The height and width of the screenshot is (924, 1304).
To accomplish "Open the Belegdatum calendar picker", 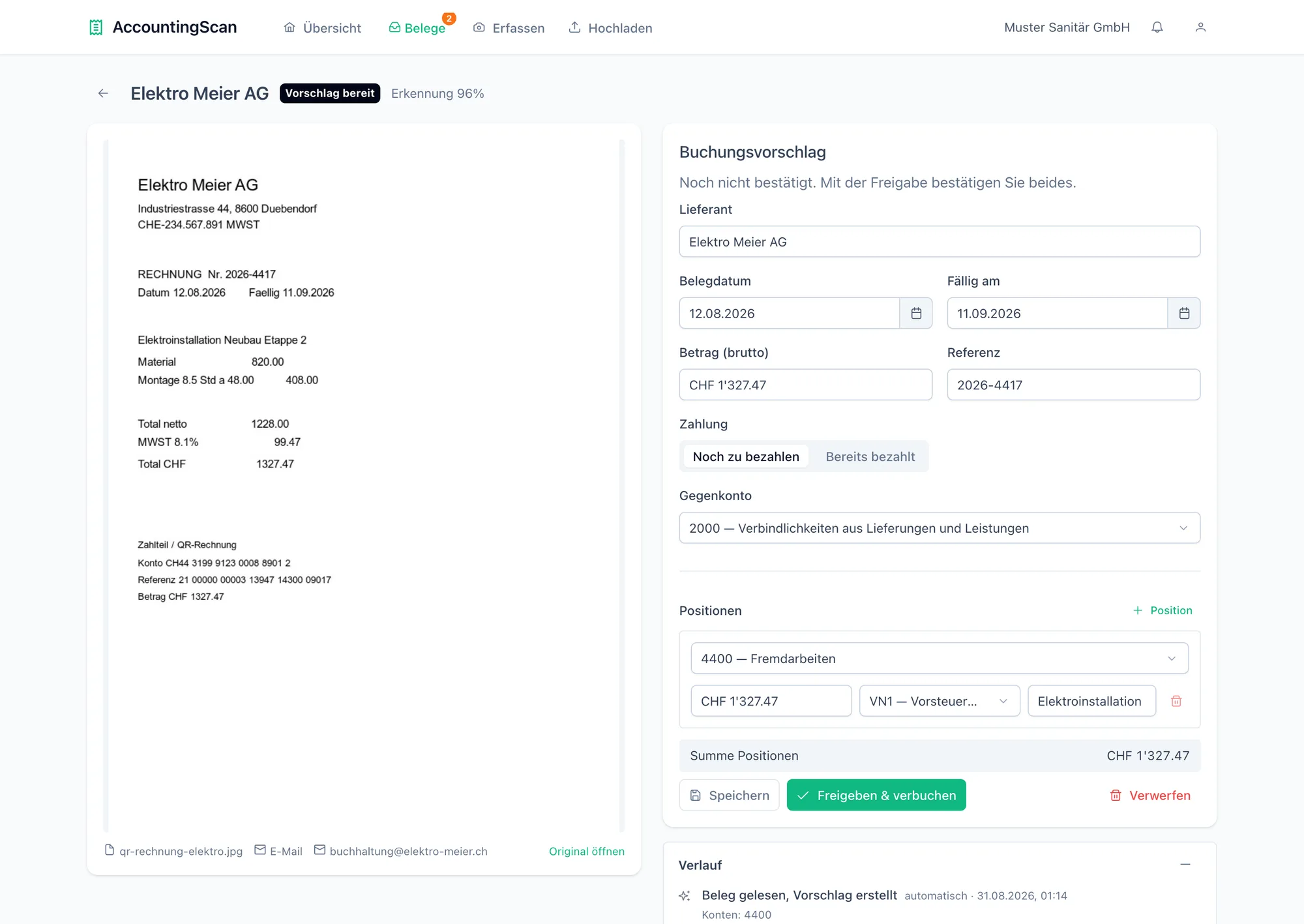I will 916,313.
